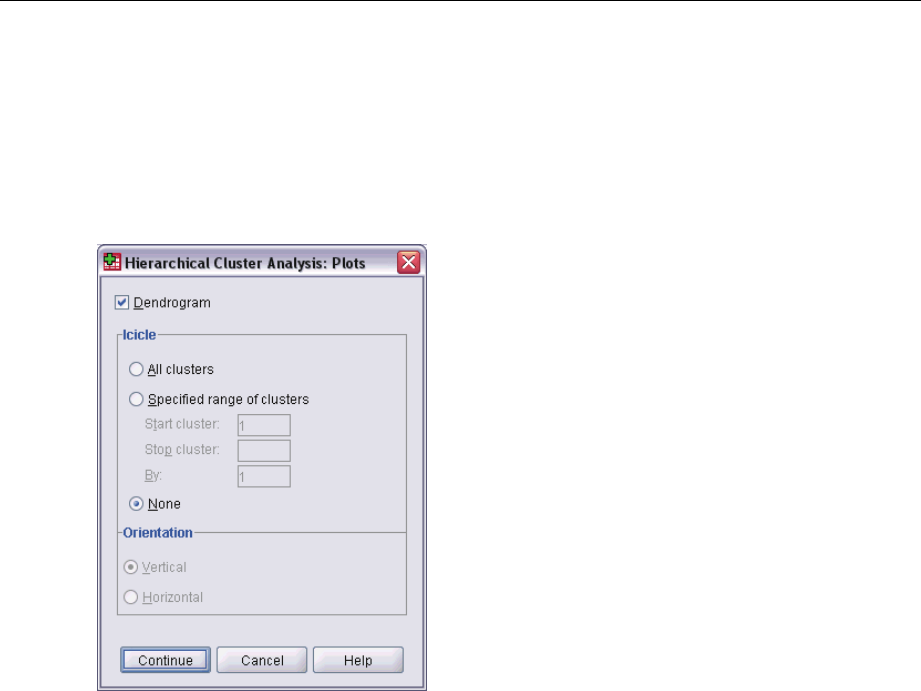
Task: Close the Hierarchical Cluster Analysis Plots dialog
Action: tap(409, 262)
